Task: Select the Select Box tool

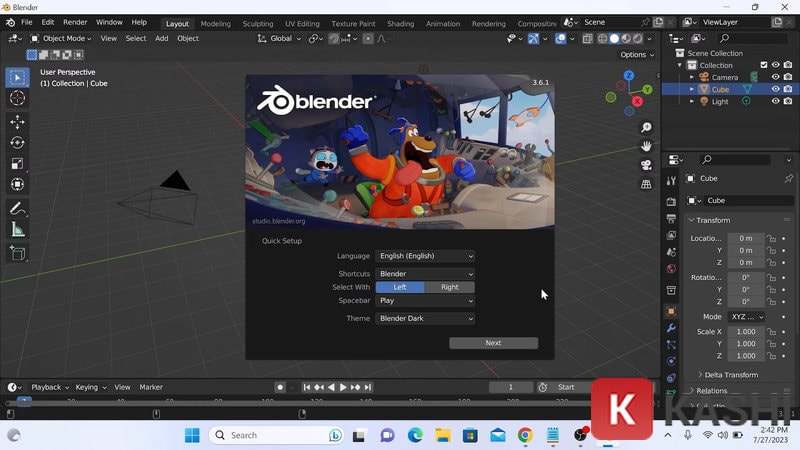Action: coord(18,78)
